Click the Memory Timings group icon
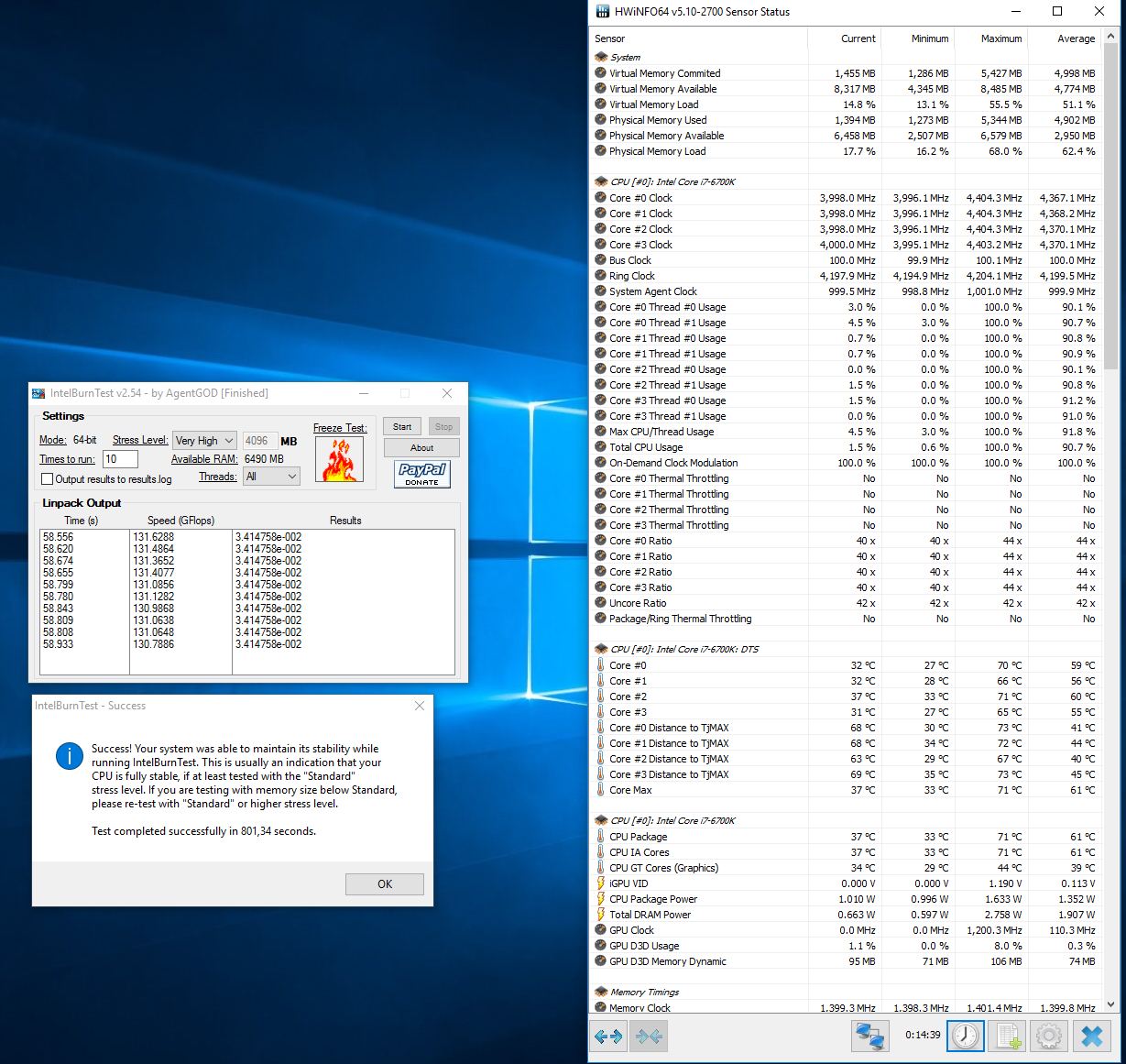 601,992
